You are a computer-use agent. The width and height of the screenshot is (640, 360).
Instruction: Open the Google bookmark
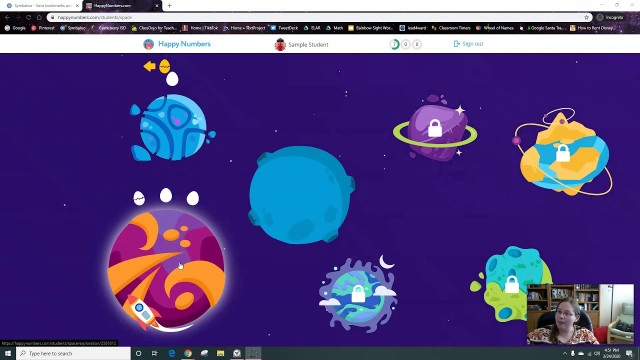(x=15, y=28)
